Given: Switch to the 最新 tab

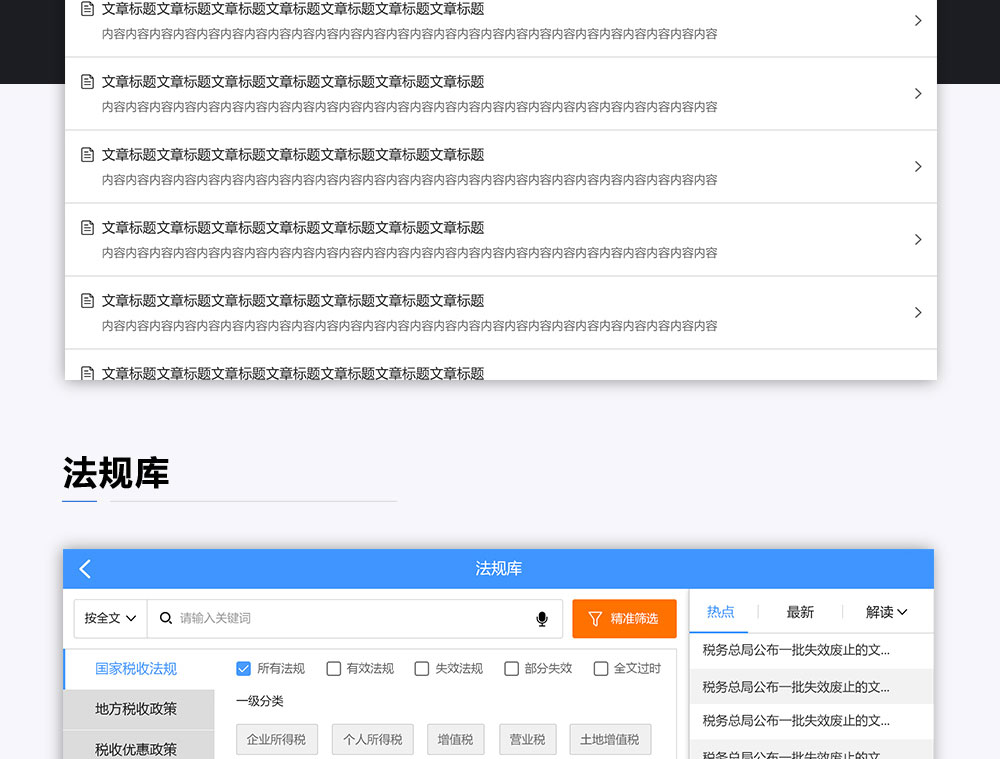Looking at the screenshot, I should (x=800, y=612).
